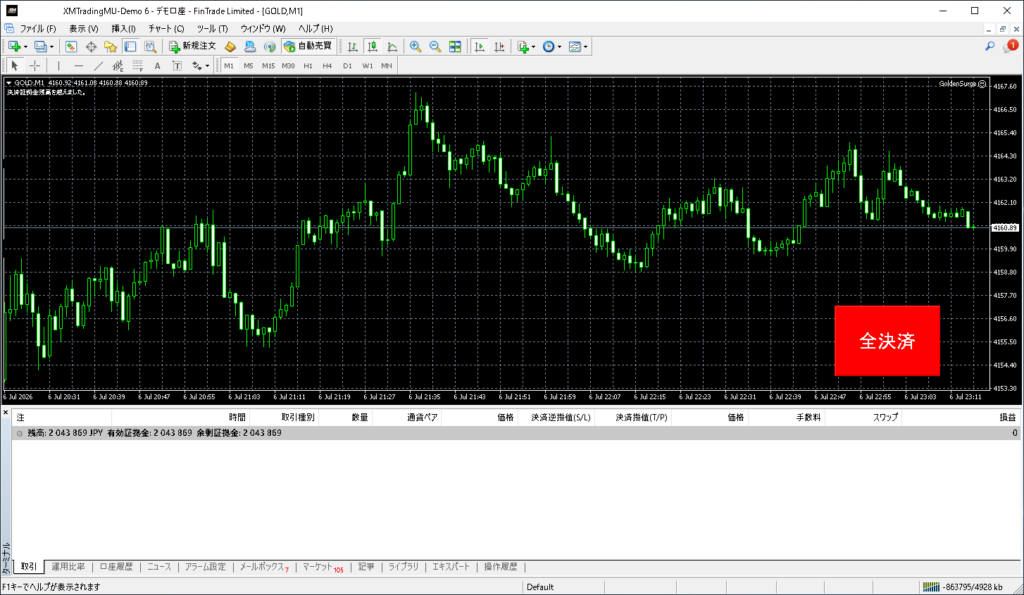
Task: Open the エキスパート tab
Action: [x=451, y=567]
